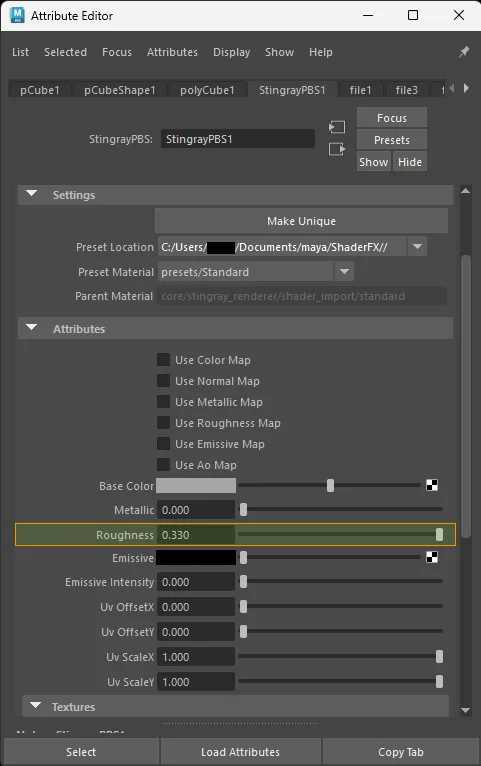Click the Maya app icon in title bar

[x=17, y=15]
